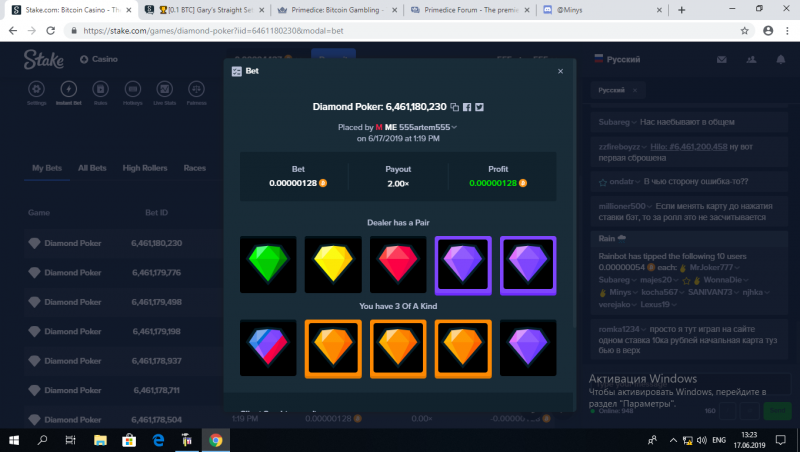Open Diamond Poker bet 6,461,178,937 row
Image resolution: width=800 pixels, height=452 pixels.
pyautogui.click(x=123, y=361)
